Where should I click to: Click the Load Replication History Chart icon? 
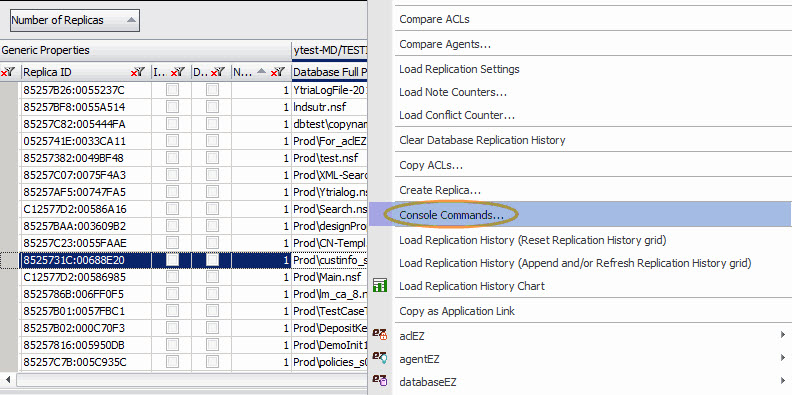(379, 286)
